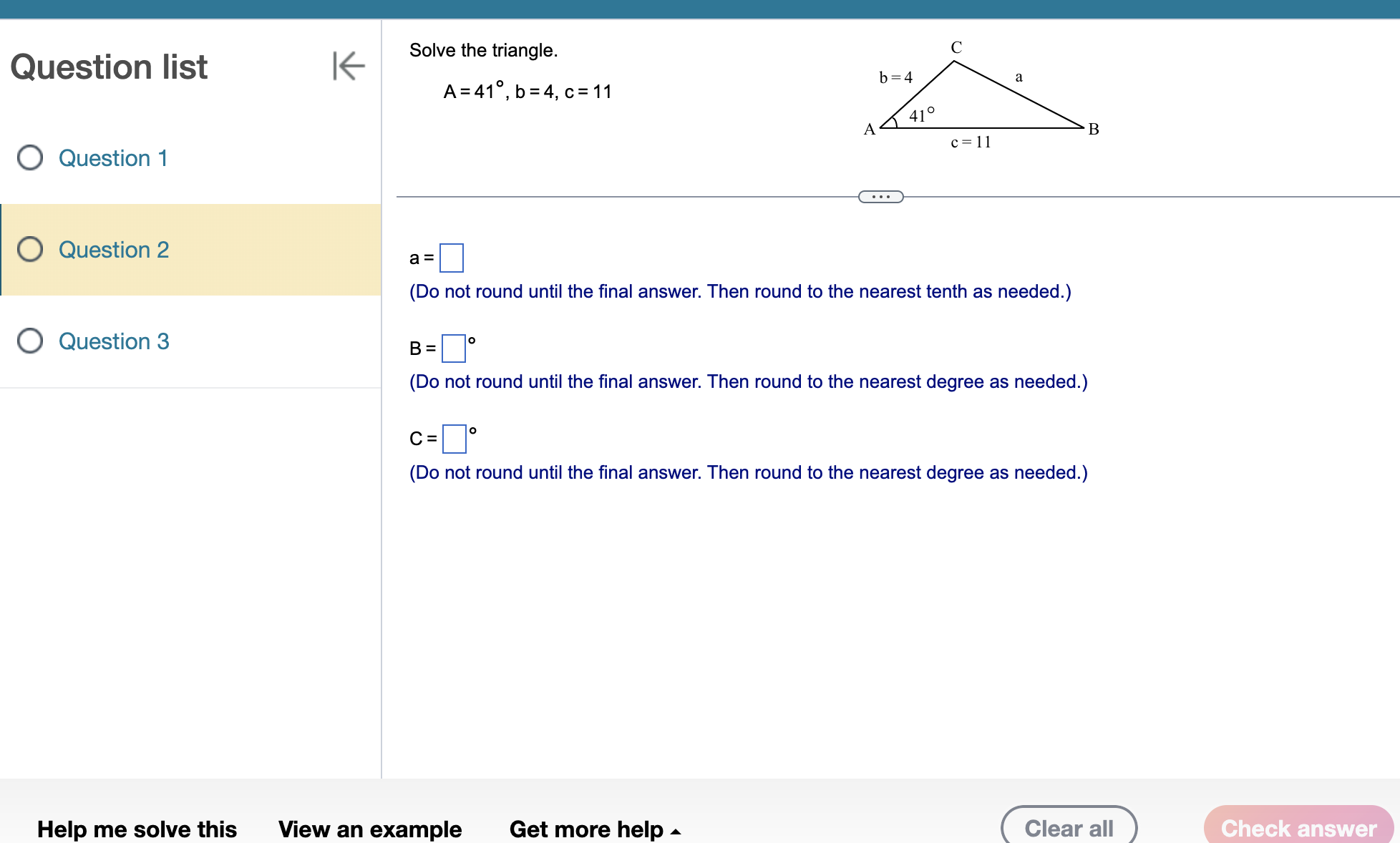Click the Get more help chevron arrow

[676, 832]
